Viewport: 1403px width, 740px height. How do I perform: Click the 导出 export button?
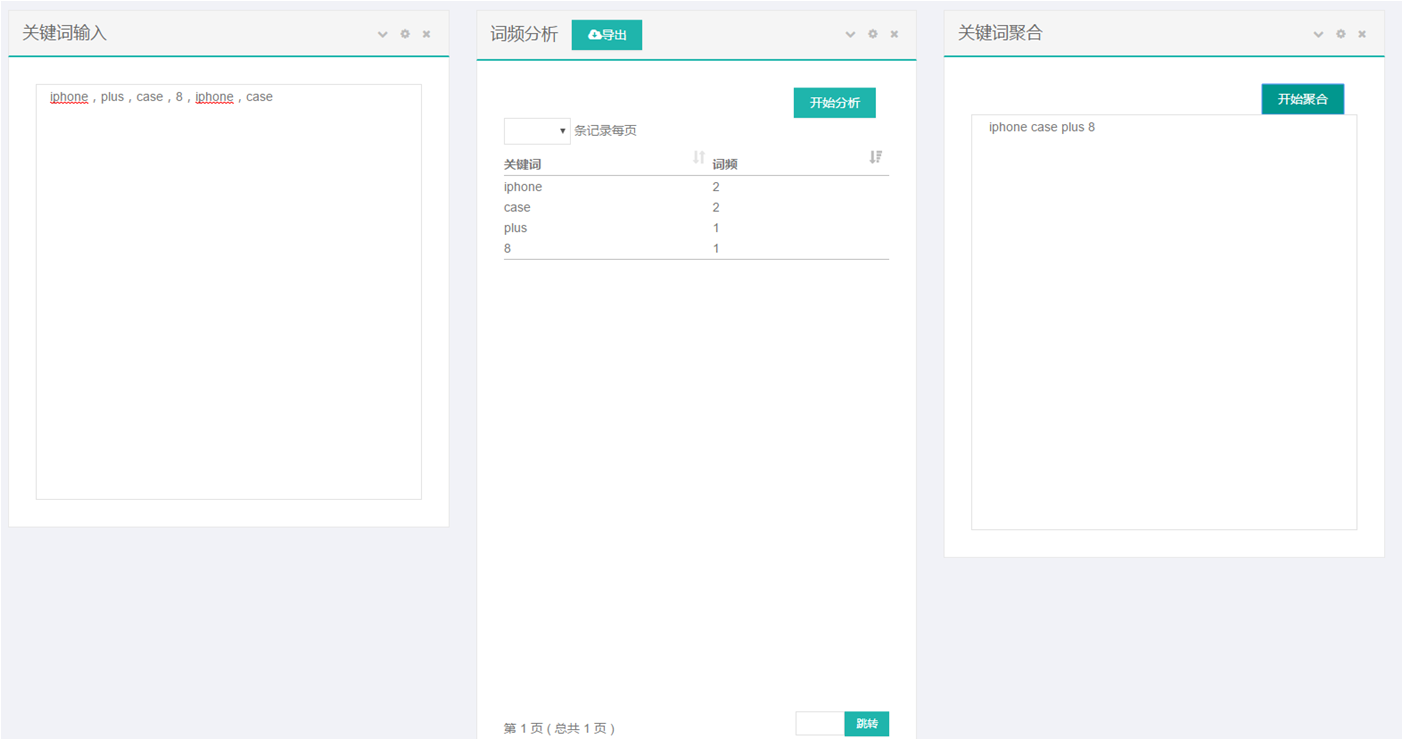click(x=607, y=35)
